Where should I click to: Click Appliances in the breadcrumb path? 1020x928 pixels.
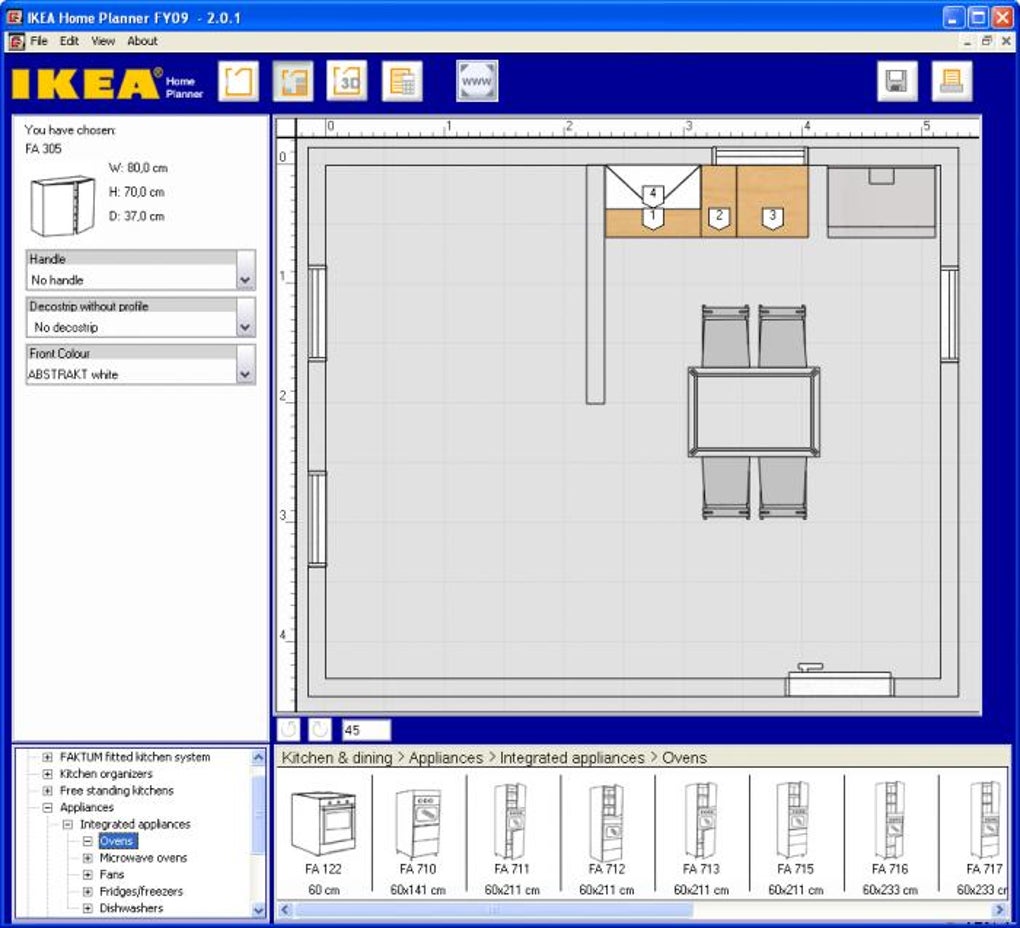click(x=446, y=758)
